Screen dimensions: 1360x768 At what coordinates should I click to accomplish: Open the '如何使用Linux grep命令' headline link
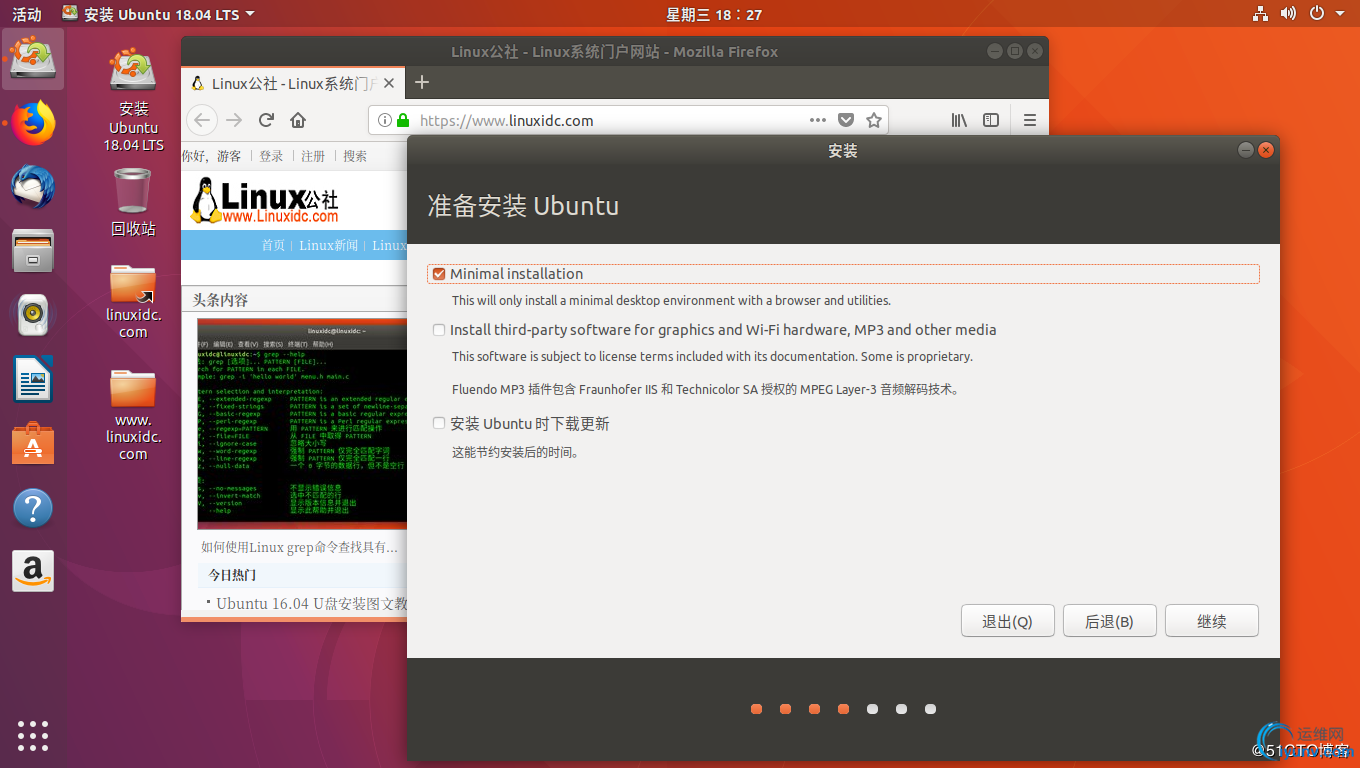pos(299,547)
